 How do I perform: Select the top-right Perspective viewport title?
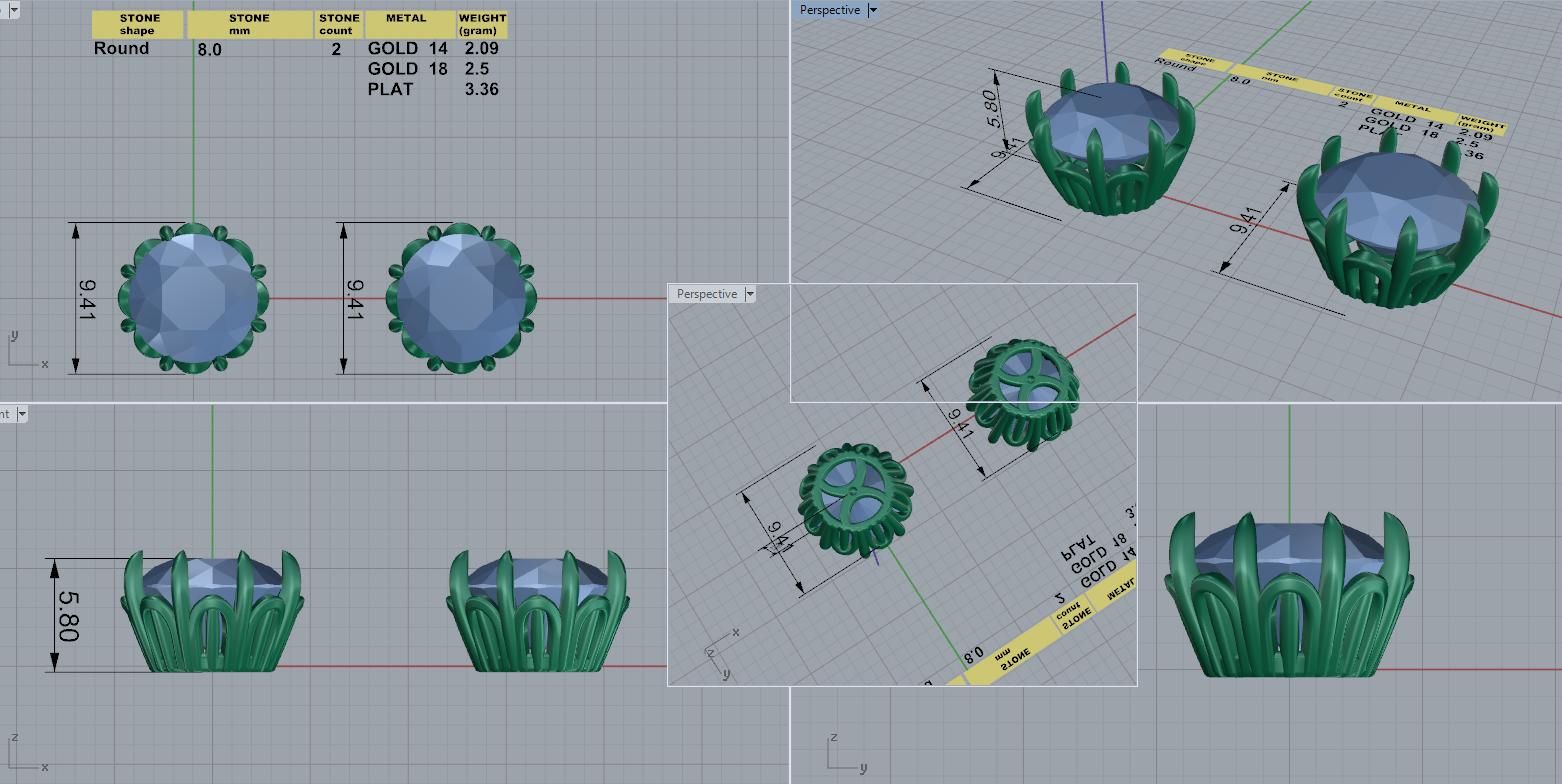click(x=830, y=10)
